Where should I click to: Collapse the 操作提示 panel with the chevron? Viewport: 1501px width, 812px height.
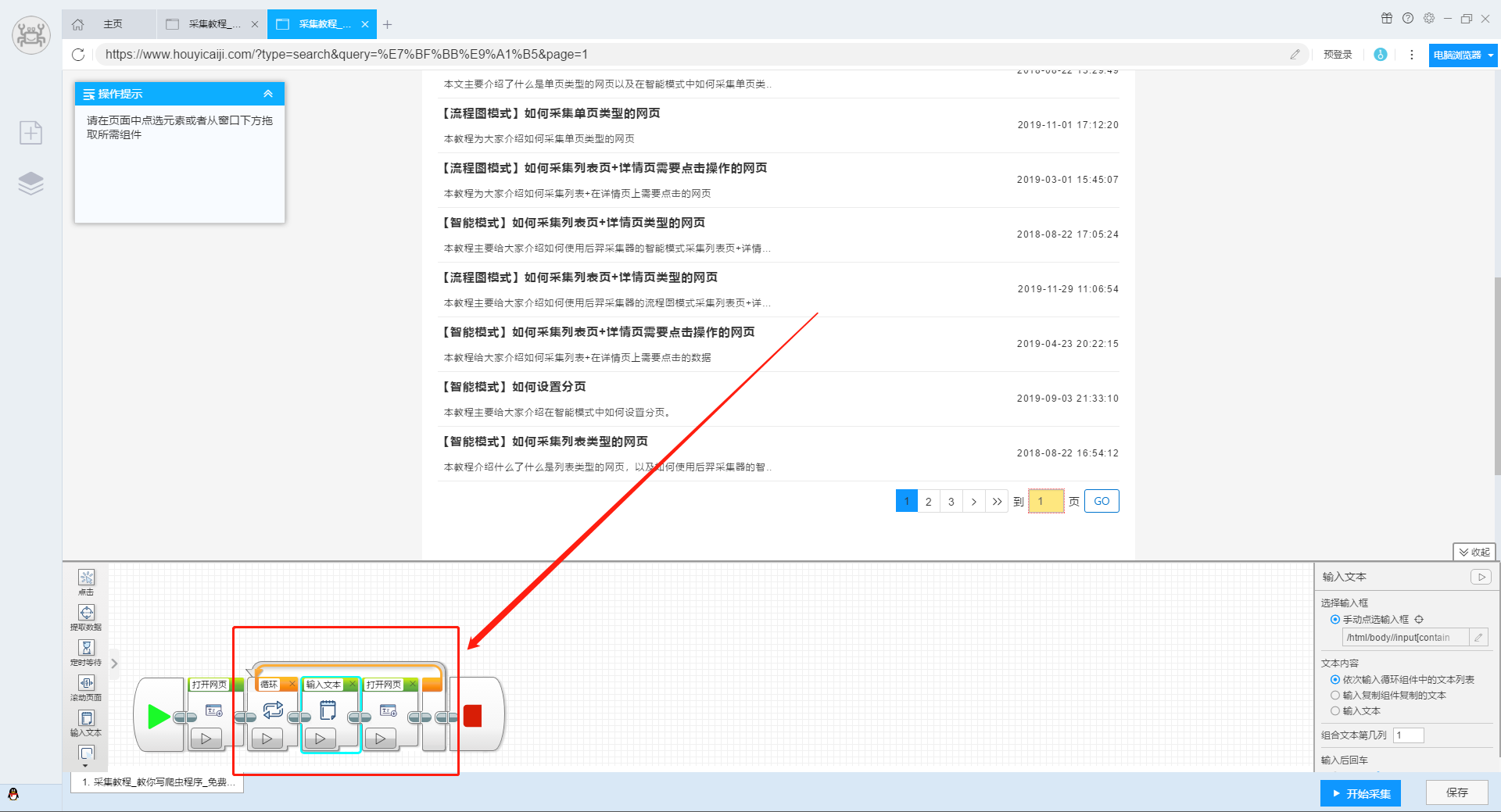(x=268, y=94)
